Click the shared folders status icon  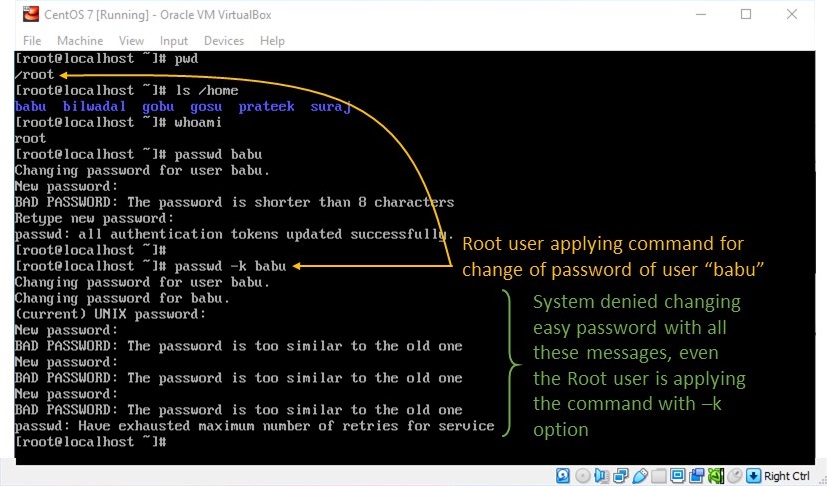(659, 476)
